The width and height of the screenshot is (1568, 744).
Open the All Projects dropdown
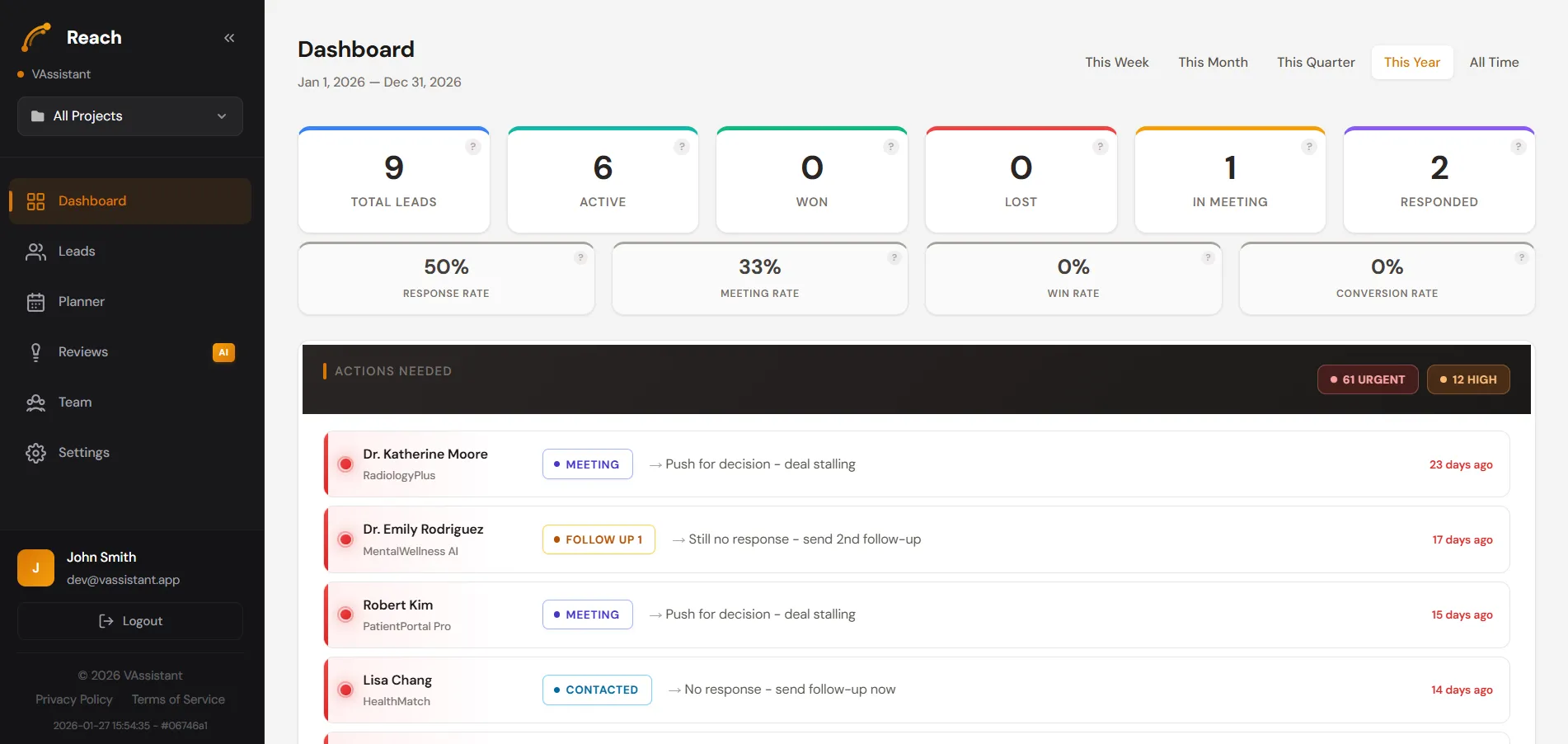(129, 116)
